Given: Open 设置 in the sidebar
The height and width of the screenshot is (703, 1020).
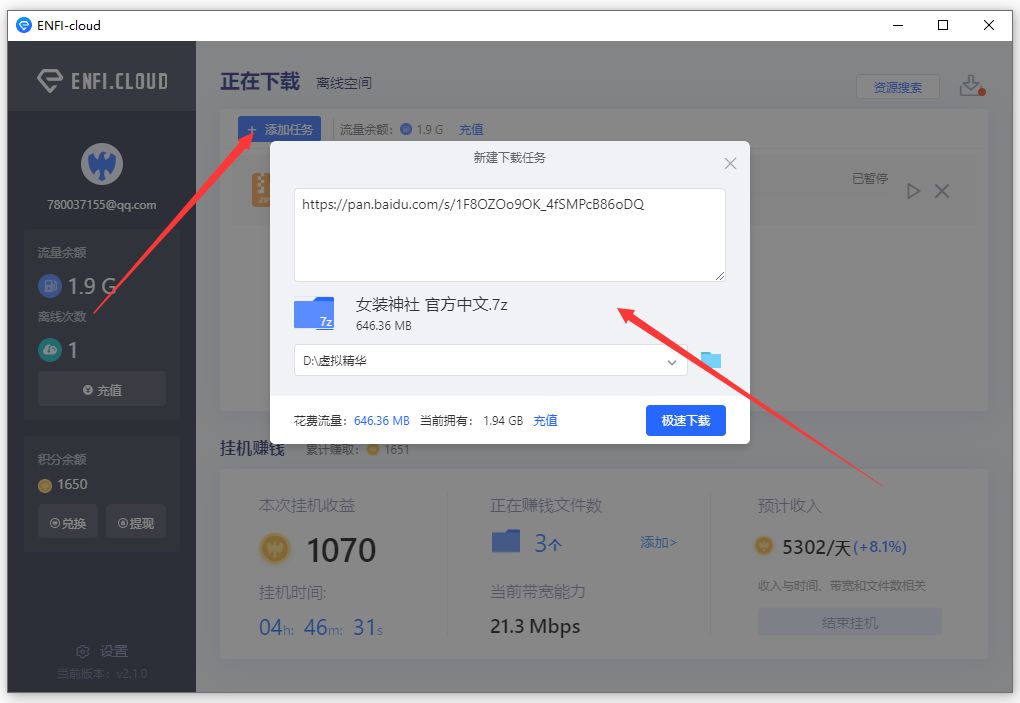Looking at the screenshot, I should point(102,651).
